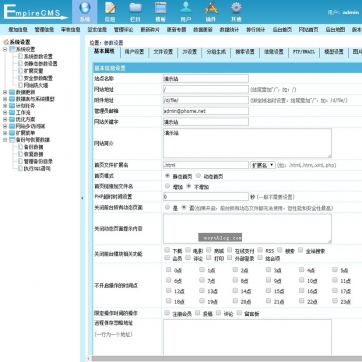
Task: Open the 用户 (User) person icon
Action: click(x=186, y=8)
